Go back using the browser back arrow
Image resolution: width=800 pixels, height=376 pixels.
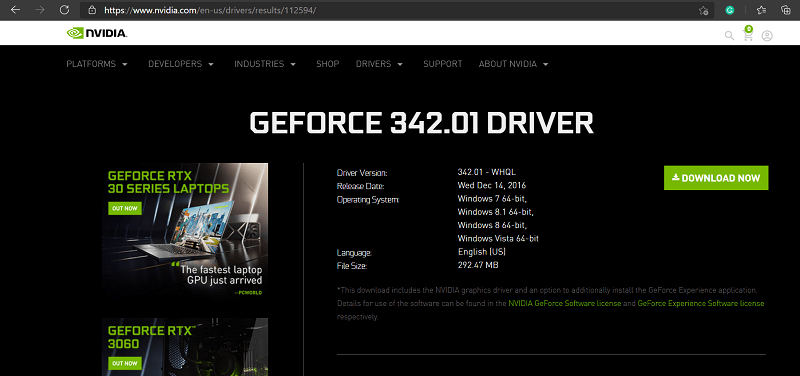[15, 10]
